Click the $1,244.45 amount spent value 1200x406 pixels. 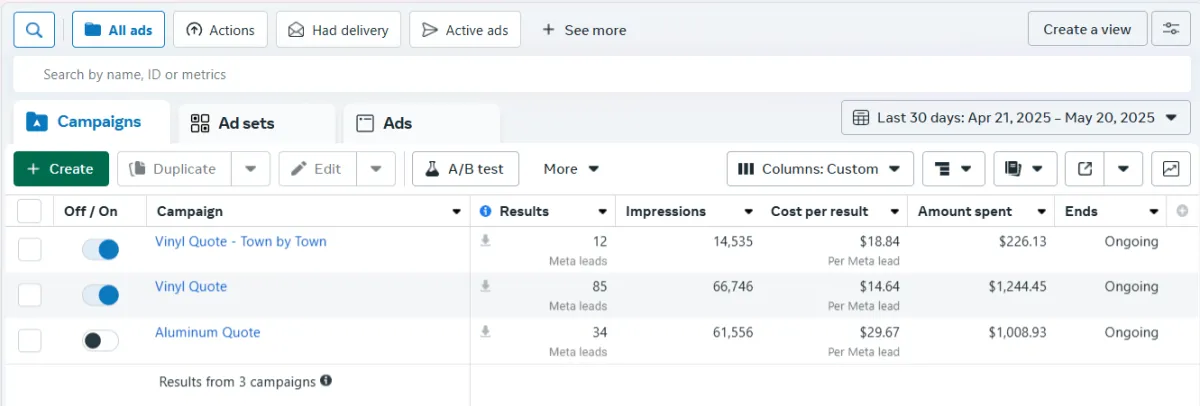[x=1018, y=287]
